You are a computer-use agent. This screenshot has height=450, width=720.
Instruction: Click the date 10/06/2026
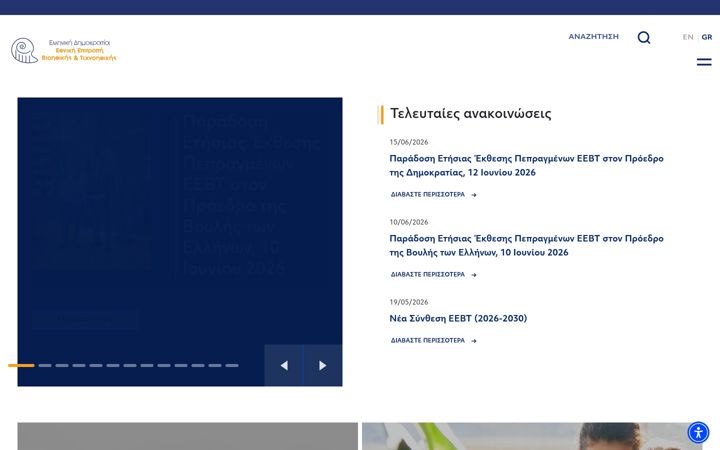coord(409,222)
